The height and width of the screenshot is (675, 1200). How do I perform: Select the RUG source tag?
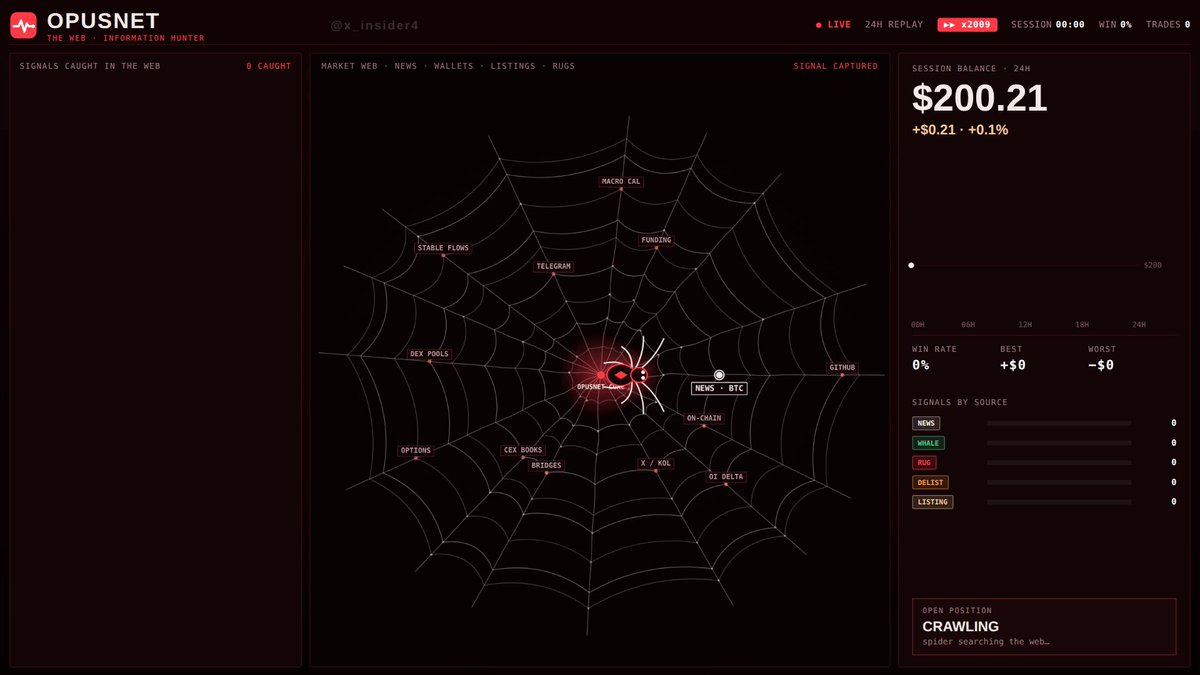pos(924,463)
